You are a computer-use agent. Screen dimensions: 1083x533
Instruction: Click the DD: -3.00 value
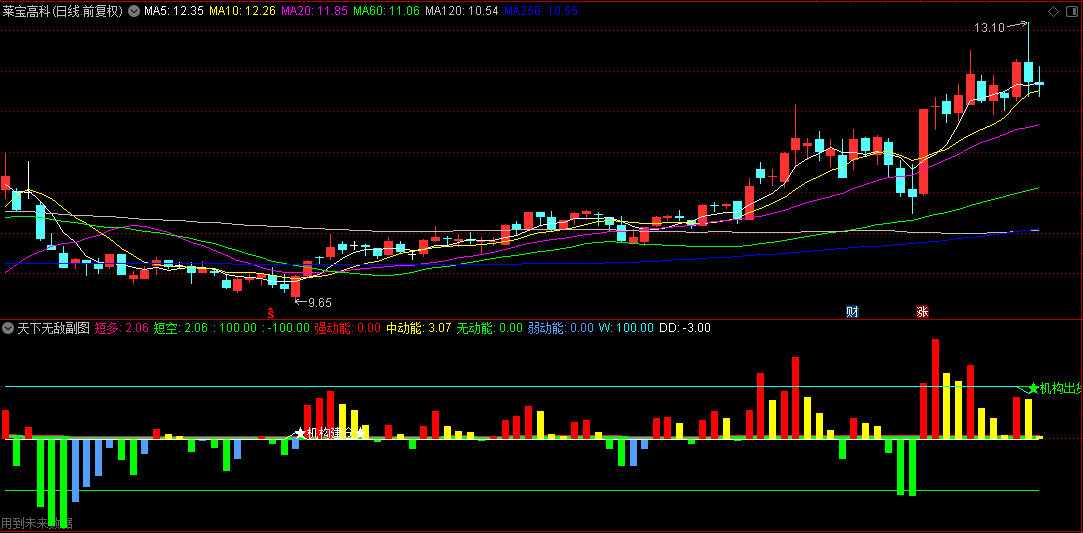686,328
